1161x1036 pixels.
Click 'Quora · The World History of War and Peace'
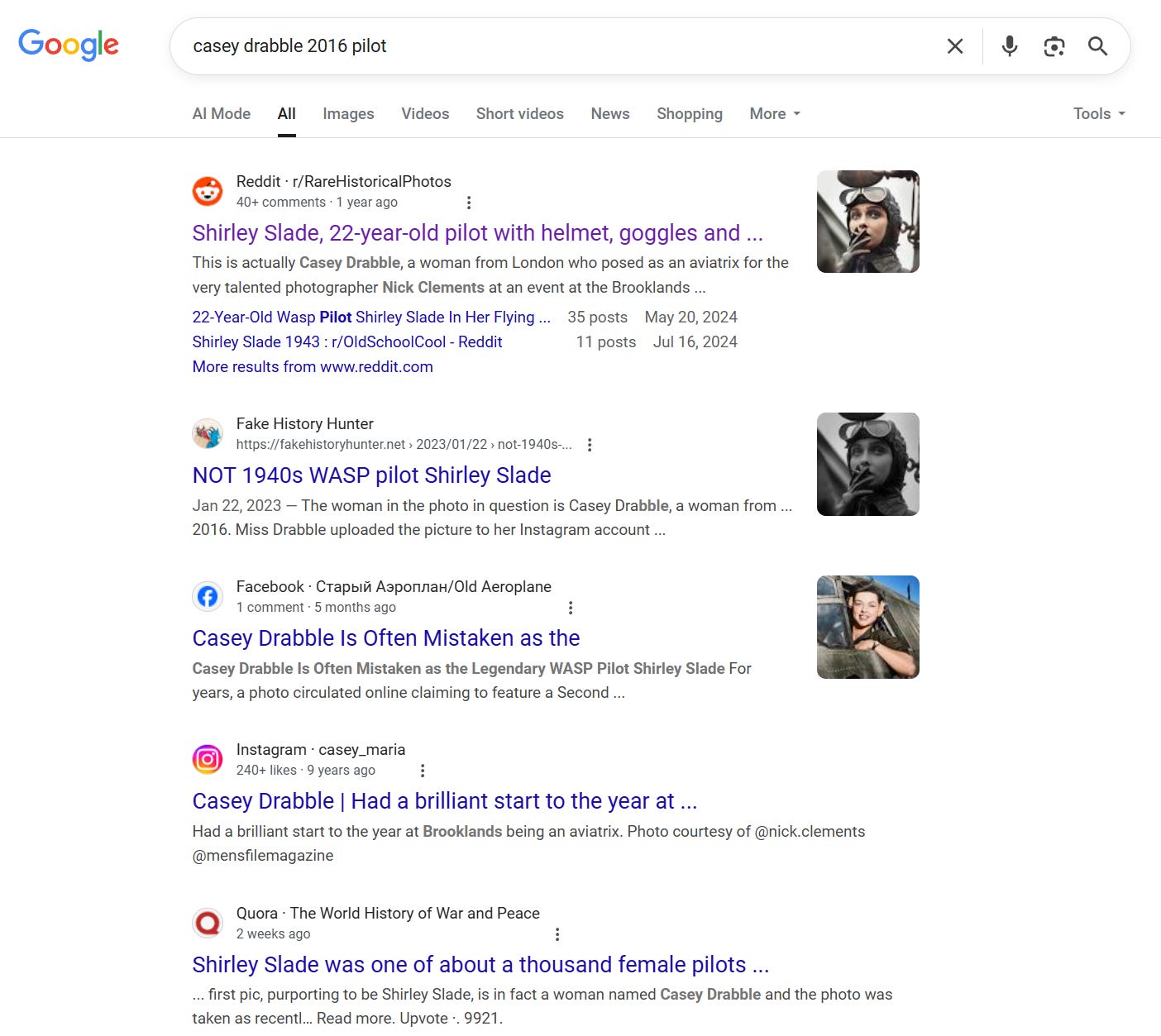388,914
